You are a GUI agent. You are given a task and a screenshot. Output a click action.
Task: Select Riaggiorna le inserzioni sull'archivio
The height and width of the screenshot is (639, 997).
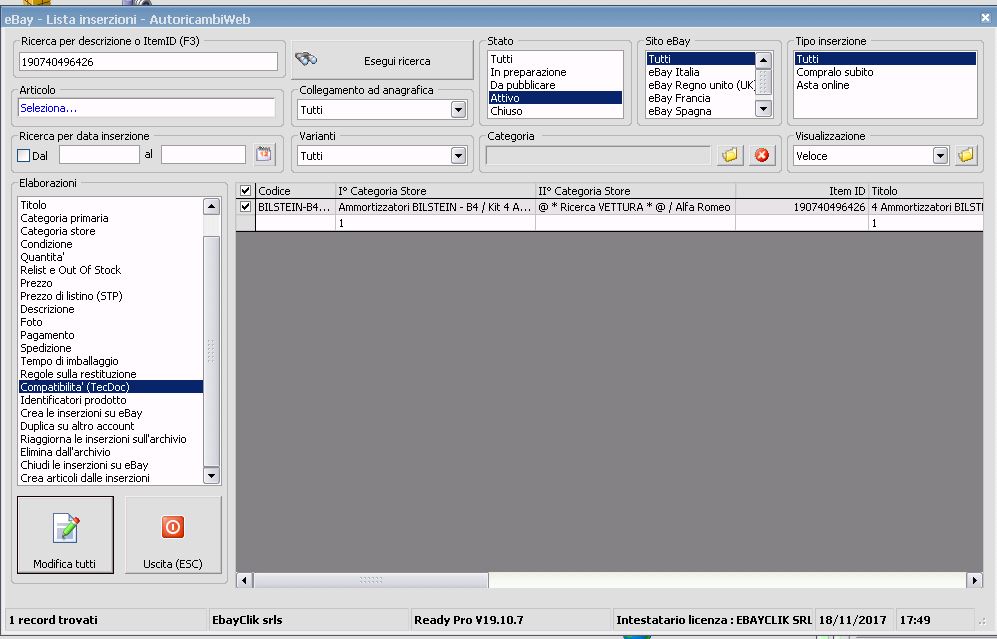(x=111, y=439)
